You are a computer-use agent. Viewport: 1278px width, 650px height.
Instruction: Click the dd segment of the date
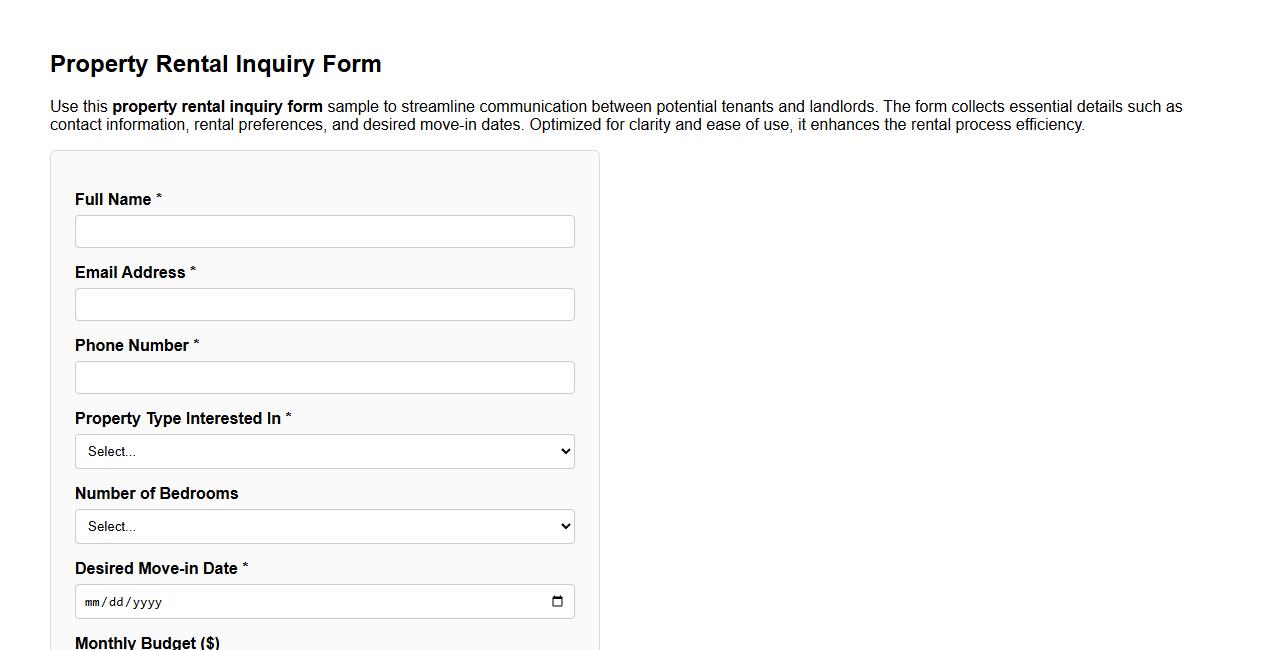[117, 602]
